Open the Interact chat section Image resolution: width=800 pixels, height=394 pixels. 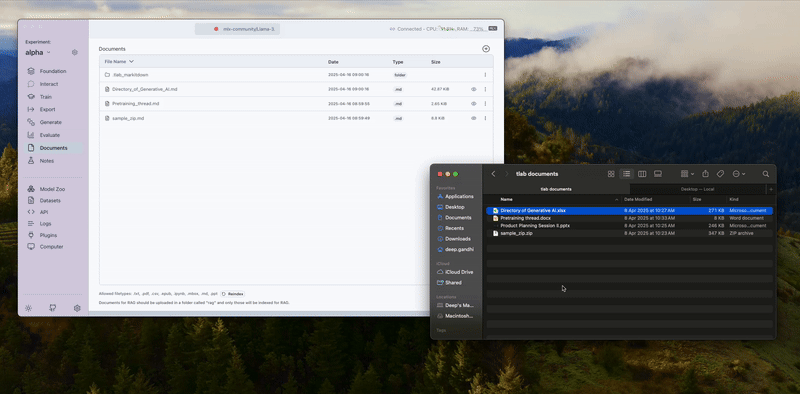point(43,84)
